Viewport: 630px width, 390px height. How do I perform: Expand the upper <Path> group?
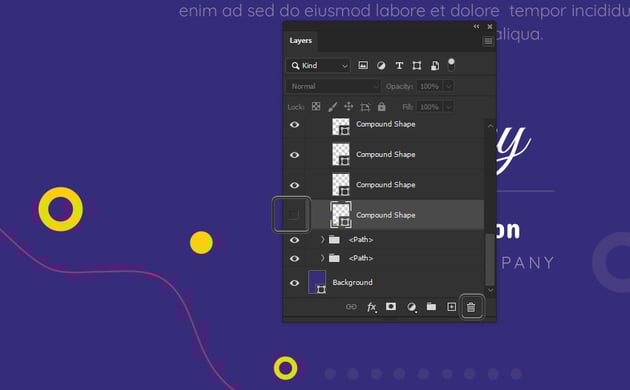(322, 239)
